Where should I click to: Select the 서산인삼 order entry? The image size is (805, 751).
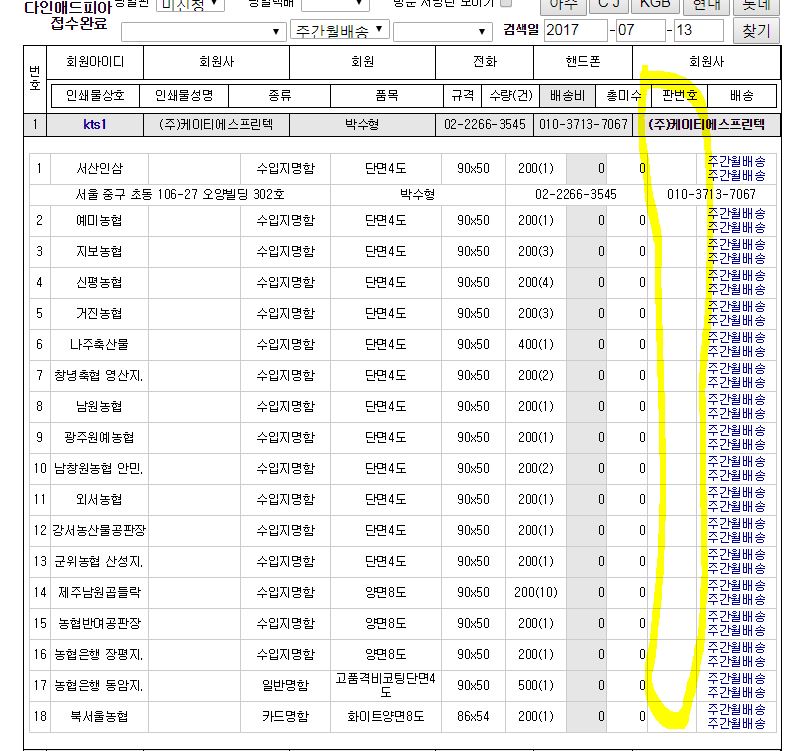pyautogui.click(x=100, y=168)
